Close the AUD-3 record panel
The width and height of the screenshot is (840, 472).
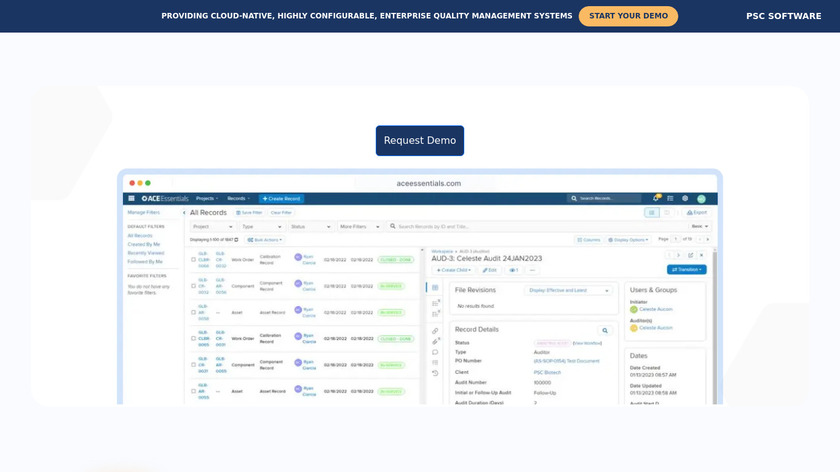coord(702,255)
